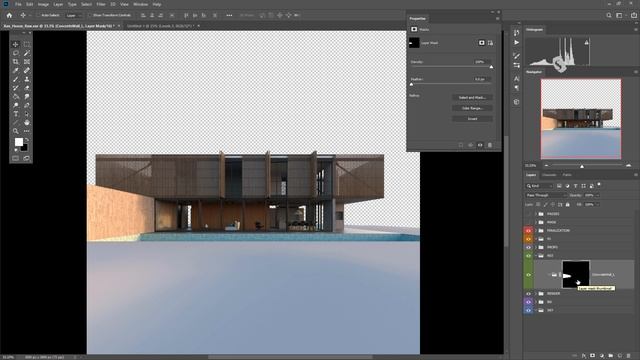Adjust the Feather slider handle

point(411,84)
